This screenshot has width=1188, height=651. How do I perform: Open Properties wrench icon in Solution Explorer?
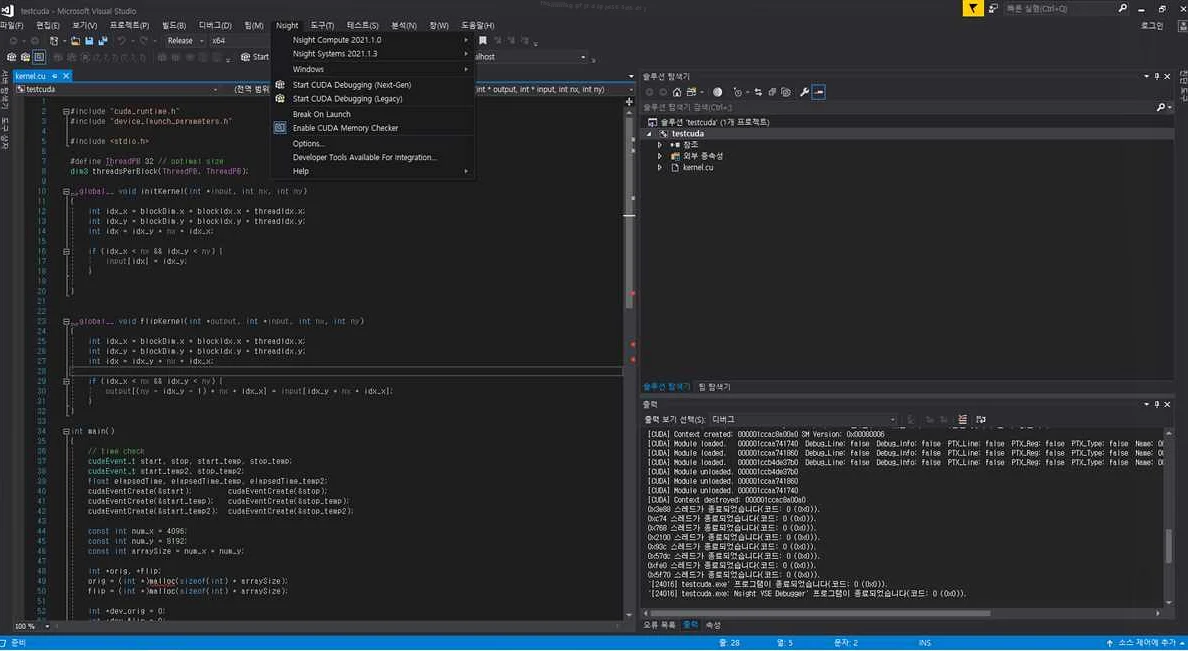[804, 92]
